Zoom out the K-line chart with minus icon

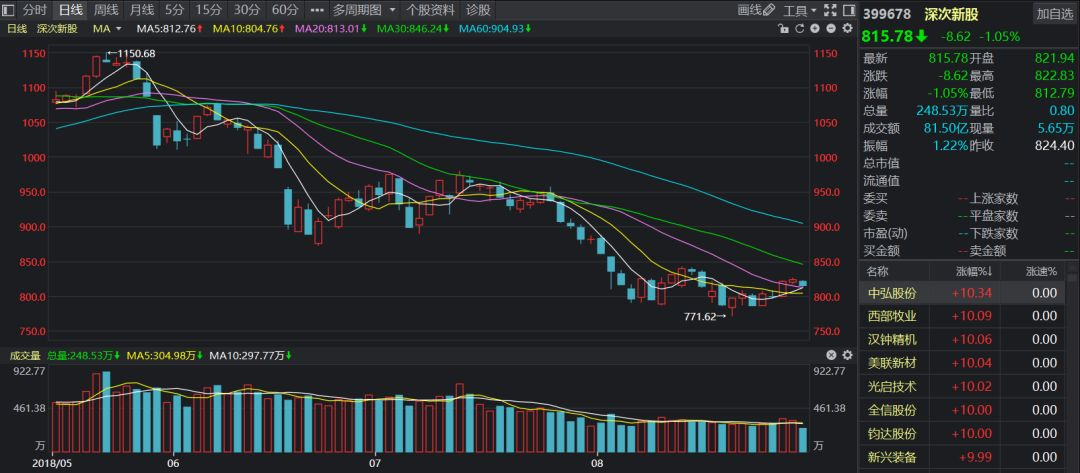pyautogui.click(x=831, y=28)
